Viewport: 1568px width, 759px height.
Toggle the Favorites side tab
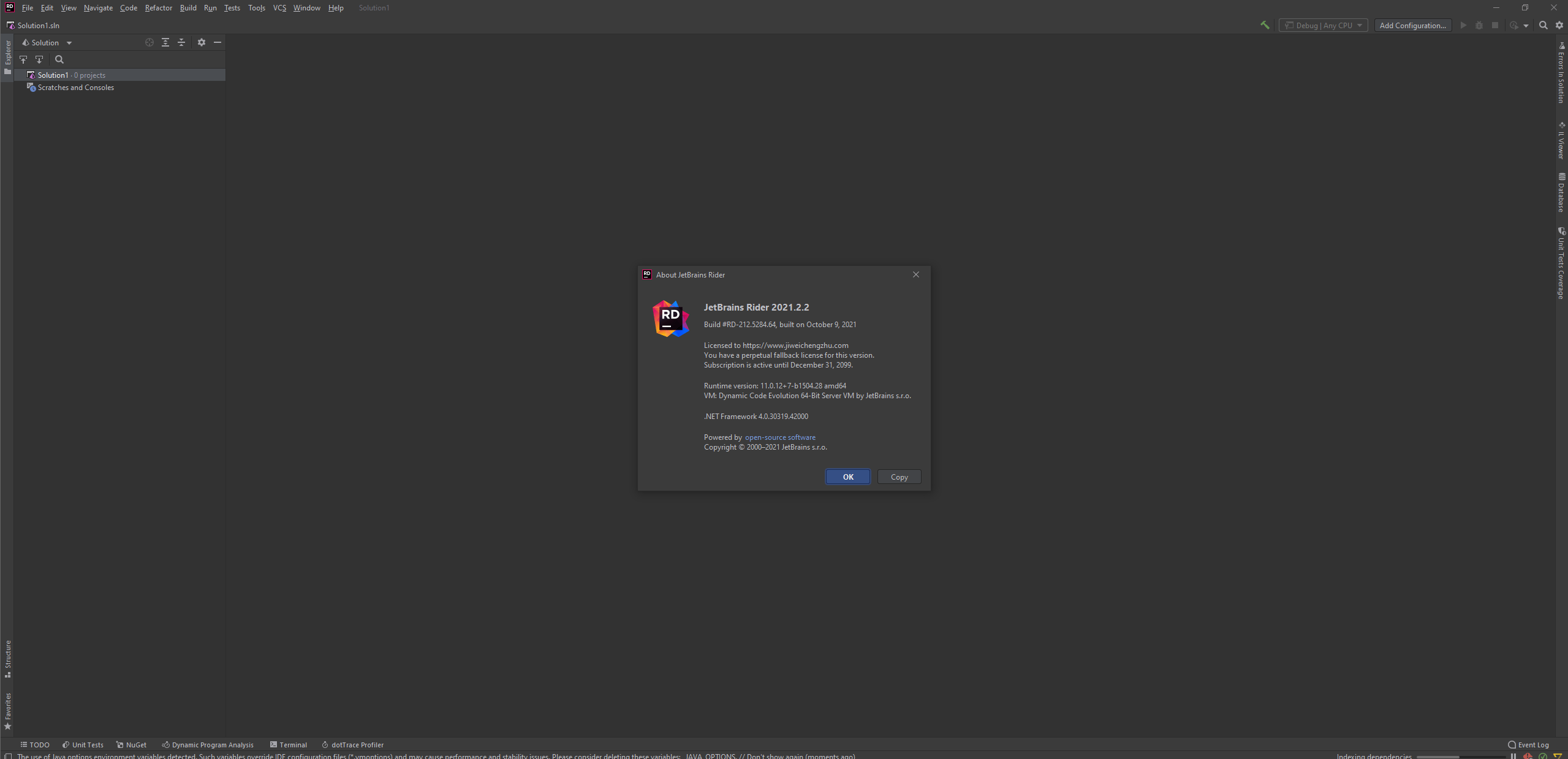pyautogui.click(x=7, y=711)
